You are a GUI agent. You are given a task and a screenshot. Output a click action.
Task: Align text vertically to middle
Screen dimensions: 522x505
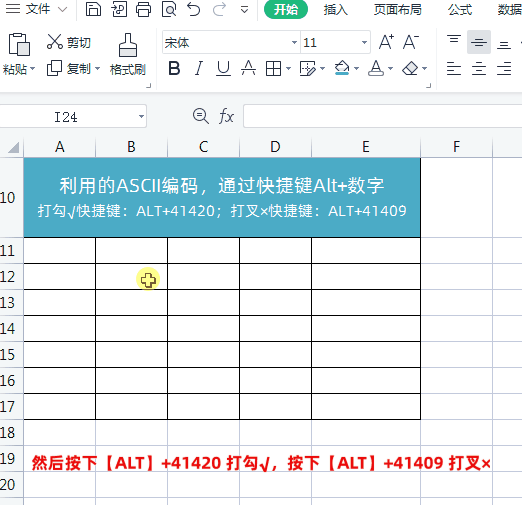pyautogui.click(x=479, y=42)
